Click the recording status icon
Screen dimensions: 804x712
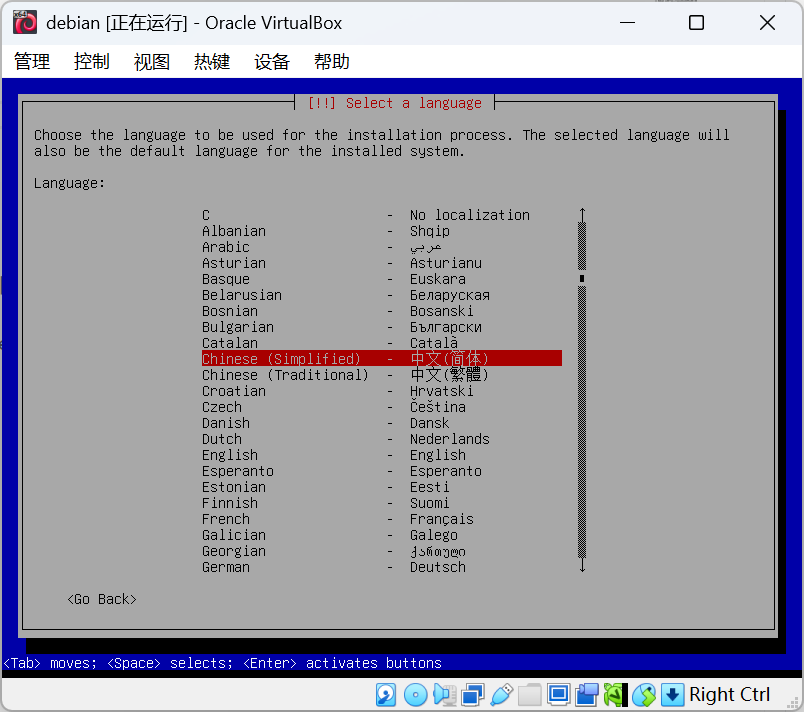pyautogui.click(x=587, y=695)
